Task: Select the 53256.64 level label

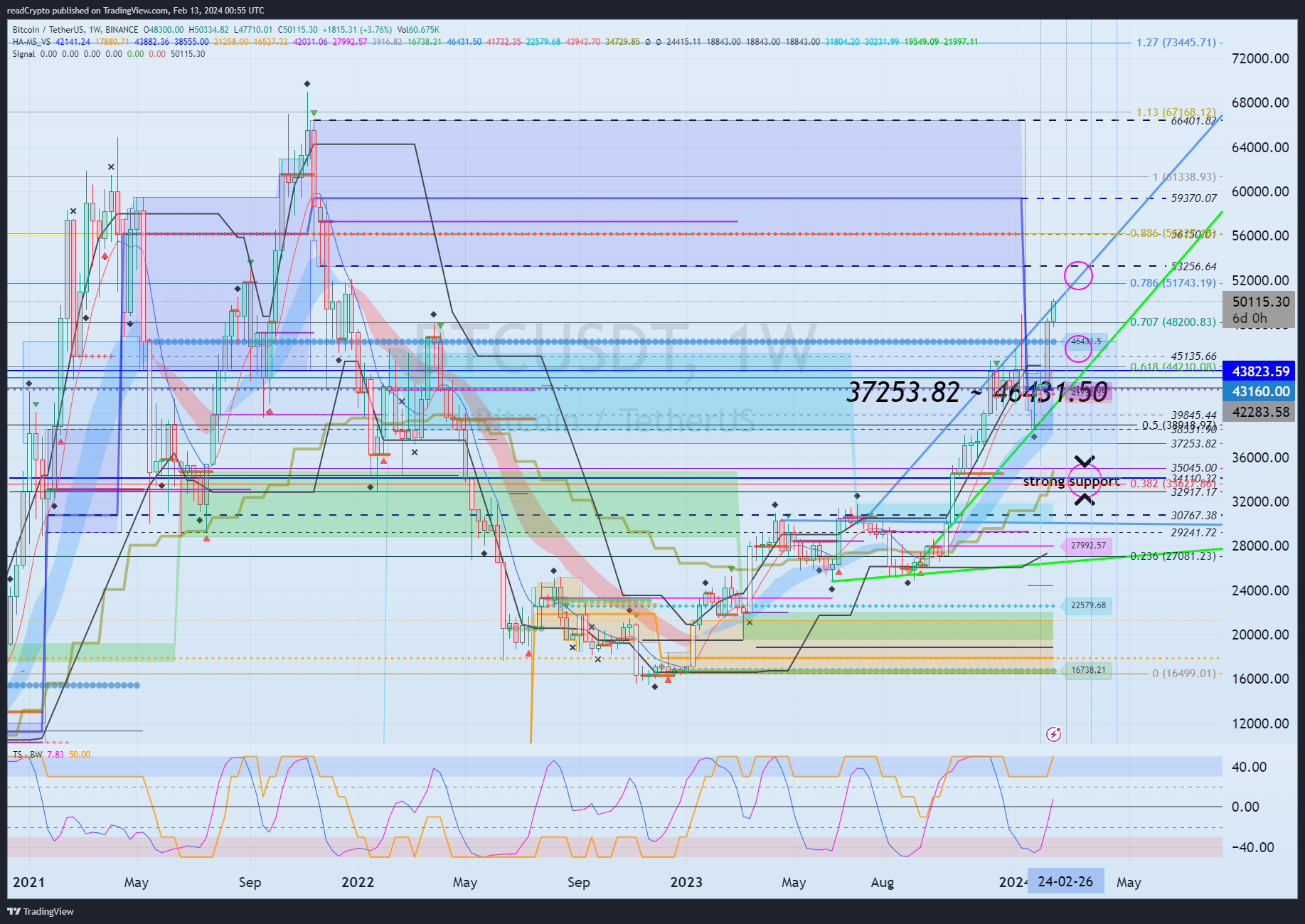Action: 1194,267
